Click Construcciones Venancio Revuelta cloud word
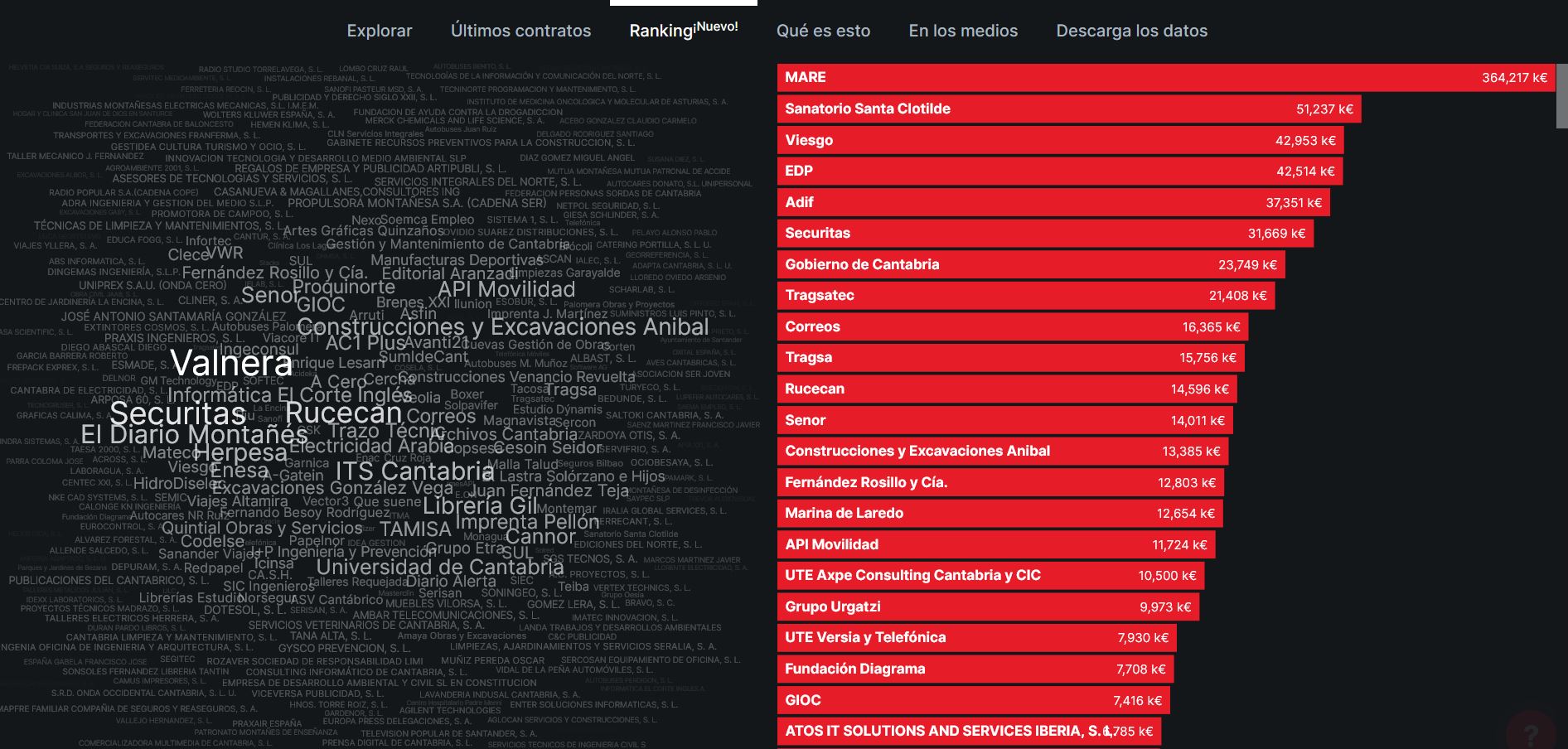The image size is (1568, 749). pyautogui.click(x=515, y=376)
